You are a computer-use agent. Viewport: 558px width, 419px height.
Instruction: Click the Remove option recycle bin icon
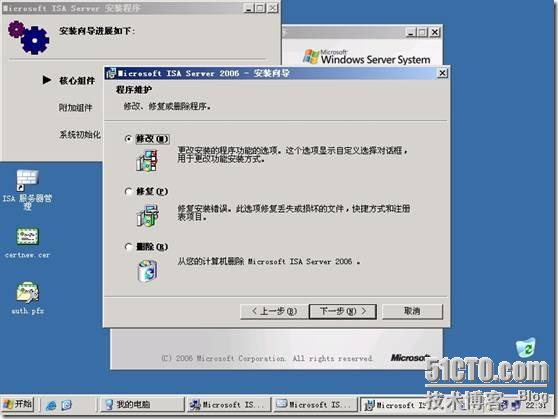tap(147, 271)
